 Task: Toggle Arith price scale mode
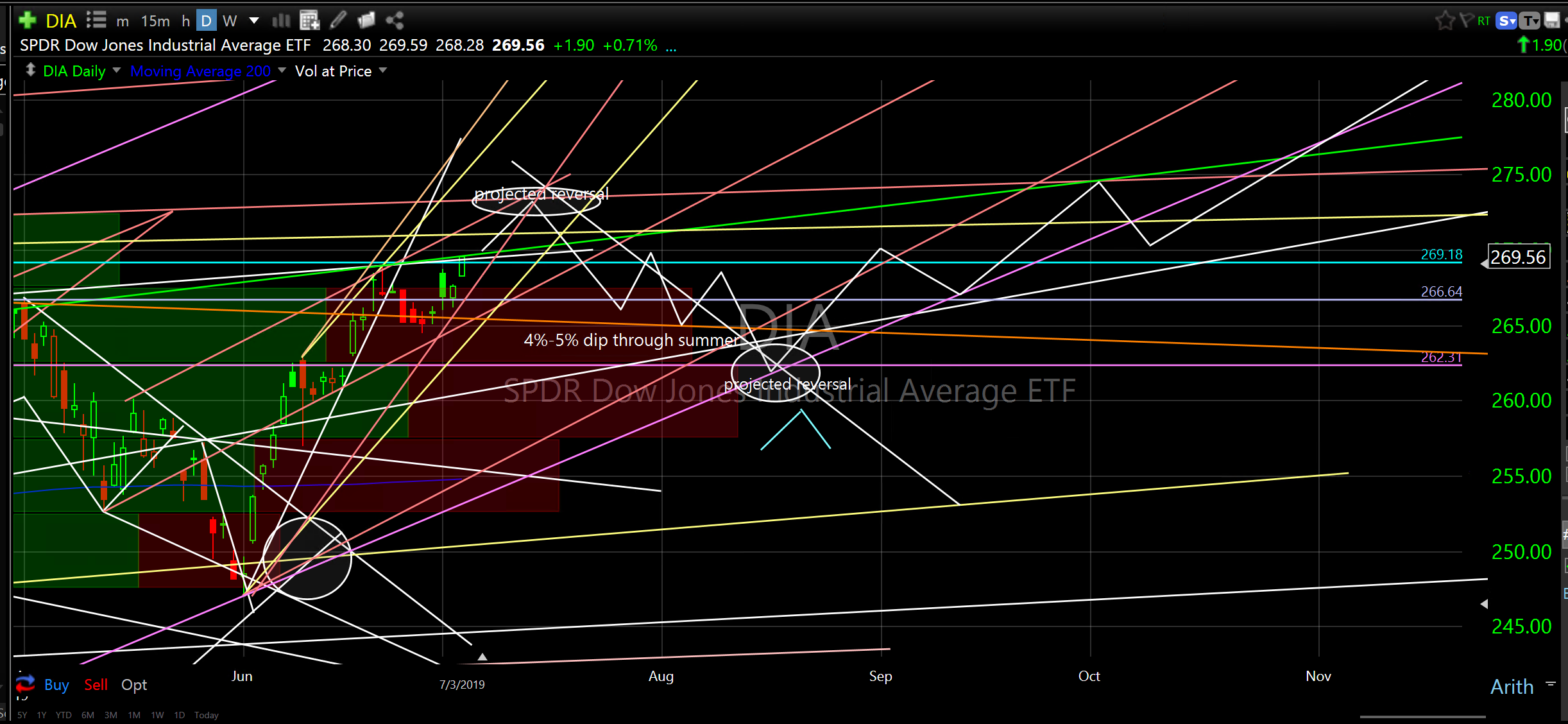coord(1512,687)
